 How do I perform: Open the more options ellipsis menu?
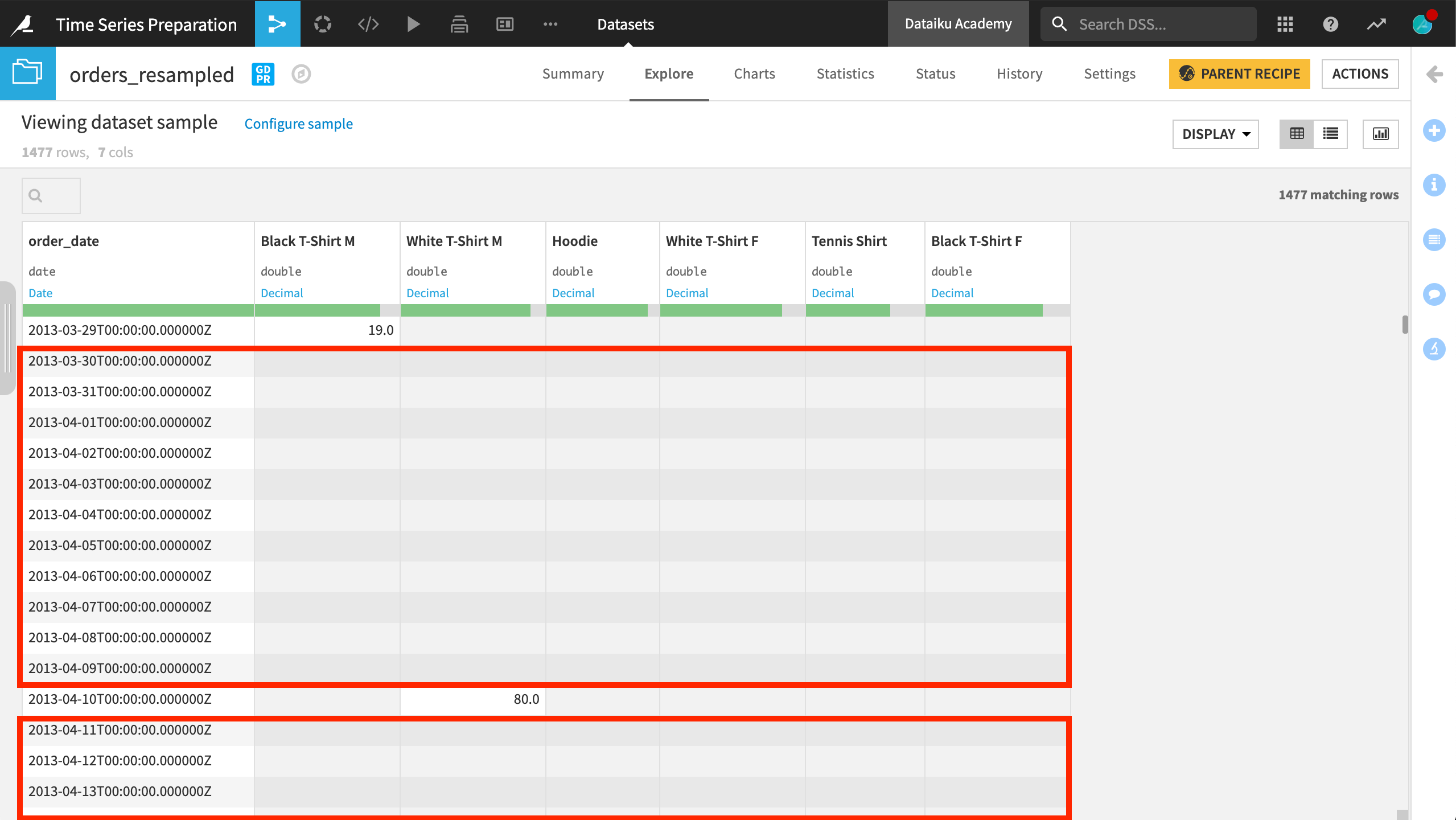pyautogui.click(x=550, y=24)
